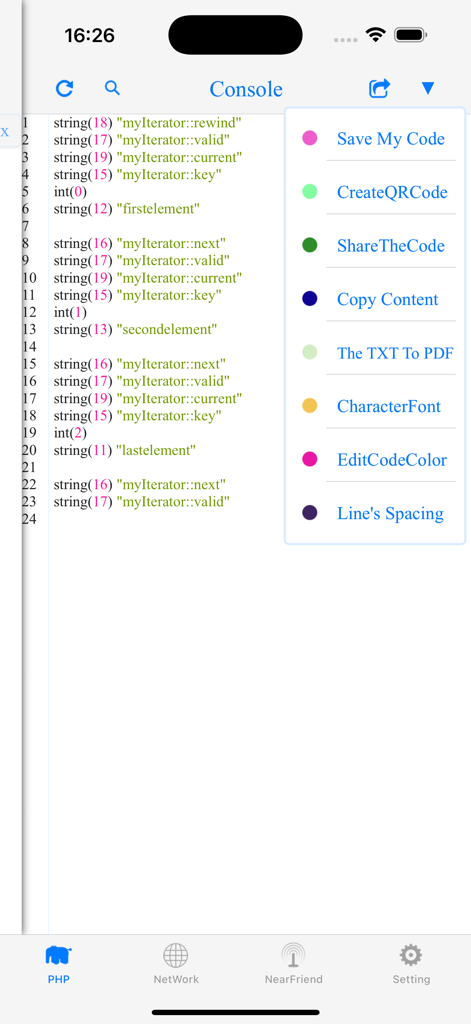Click the dark purple dot beside Line's Spacing
Viewport: 471px width, 1024px height.
point(310,513)
